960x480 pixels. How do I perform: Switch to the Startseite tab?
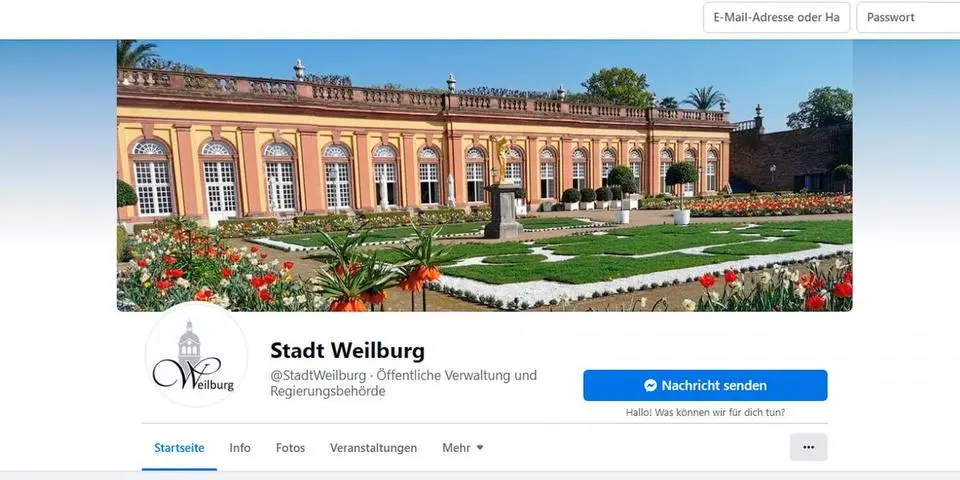[179, 448]
